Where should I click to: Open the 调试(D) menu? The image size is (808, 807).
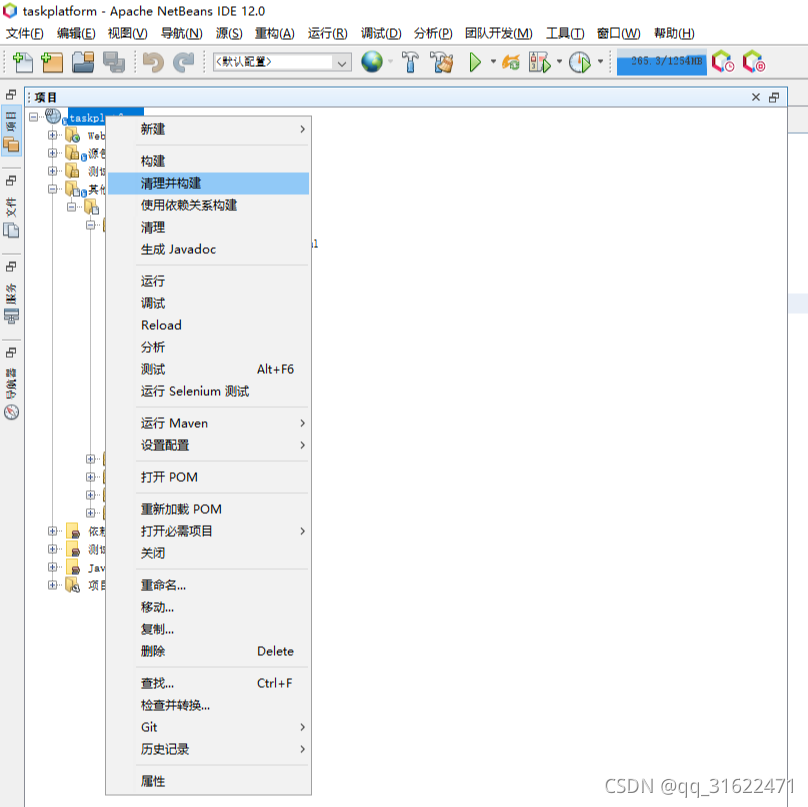pos(381,33)
